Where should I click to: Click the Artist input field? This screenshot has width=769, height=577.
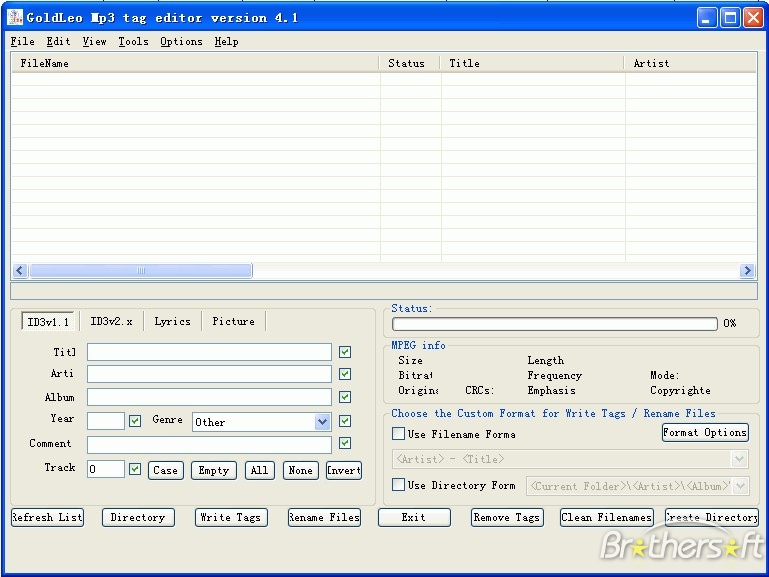(209, 374)
